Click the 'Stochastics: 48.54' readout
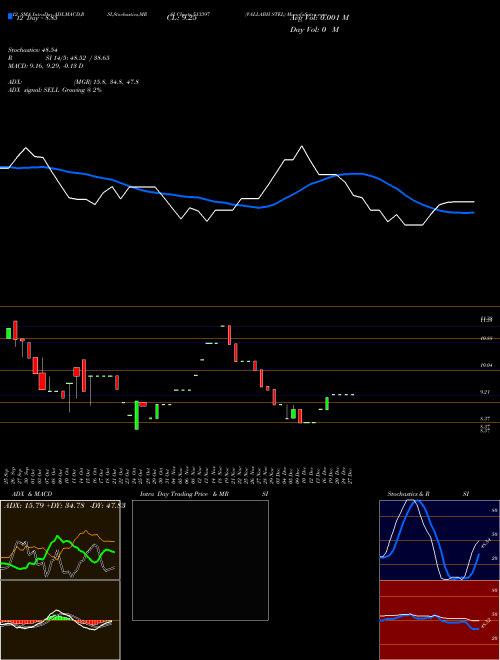The height and width of the screenshot is (660, 500). 33,50
